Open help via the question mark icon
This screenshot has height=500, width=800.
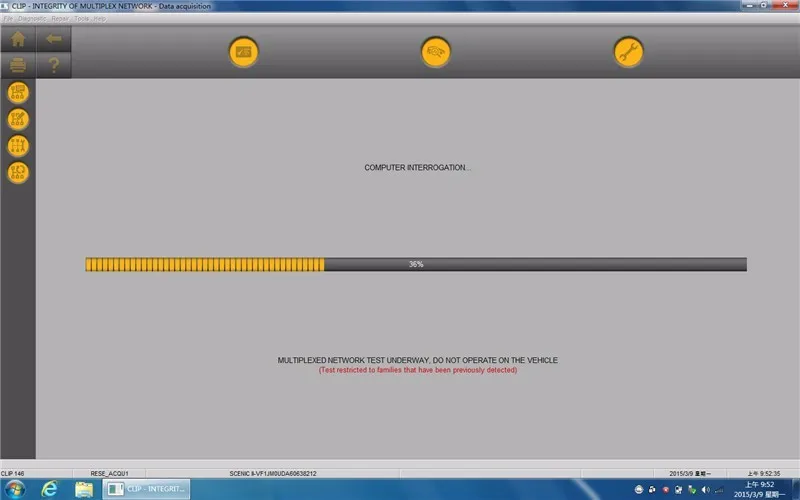[x=54, y=65]
